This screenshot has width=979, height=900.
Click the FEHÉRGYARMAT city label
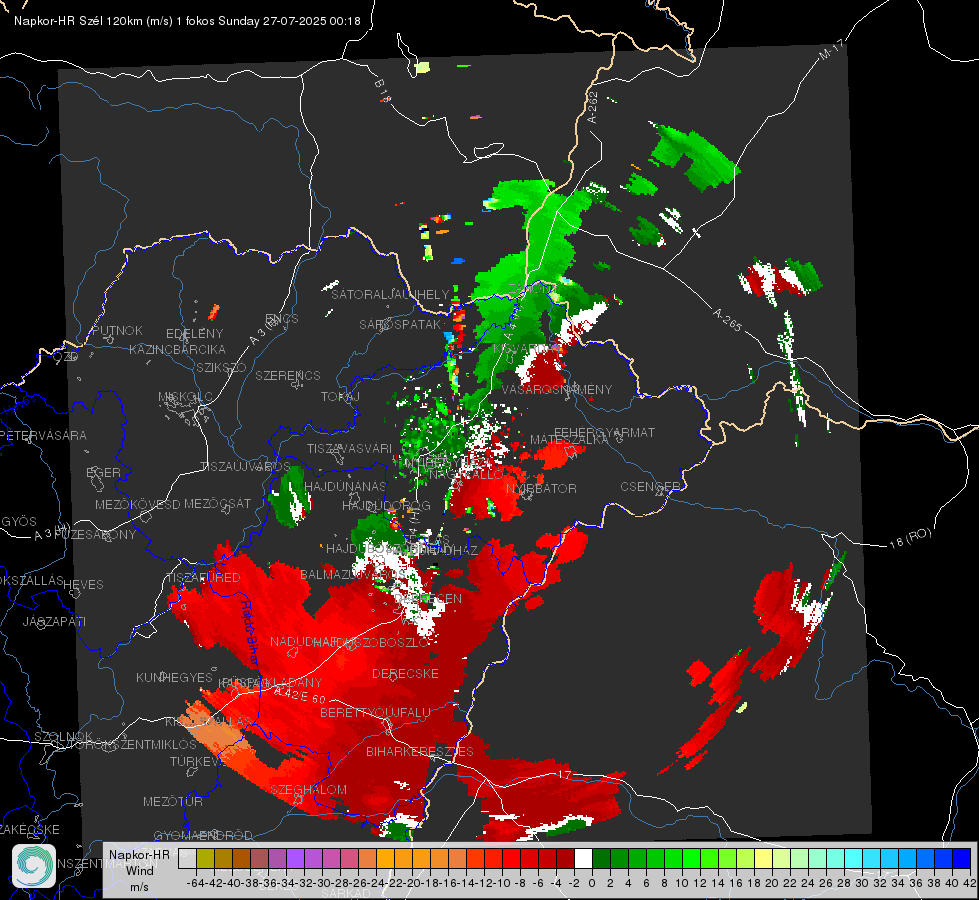[604, 432]
